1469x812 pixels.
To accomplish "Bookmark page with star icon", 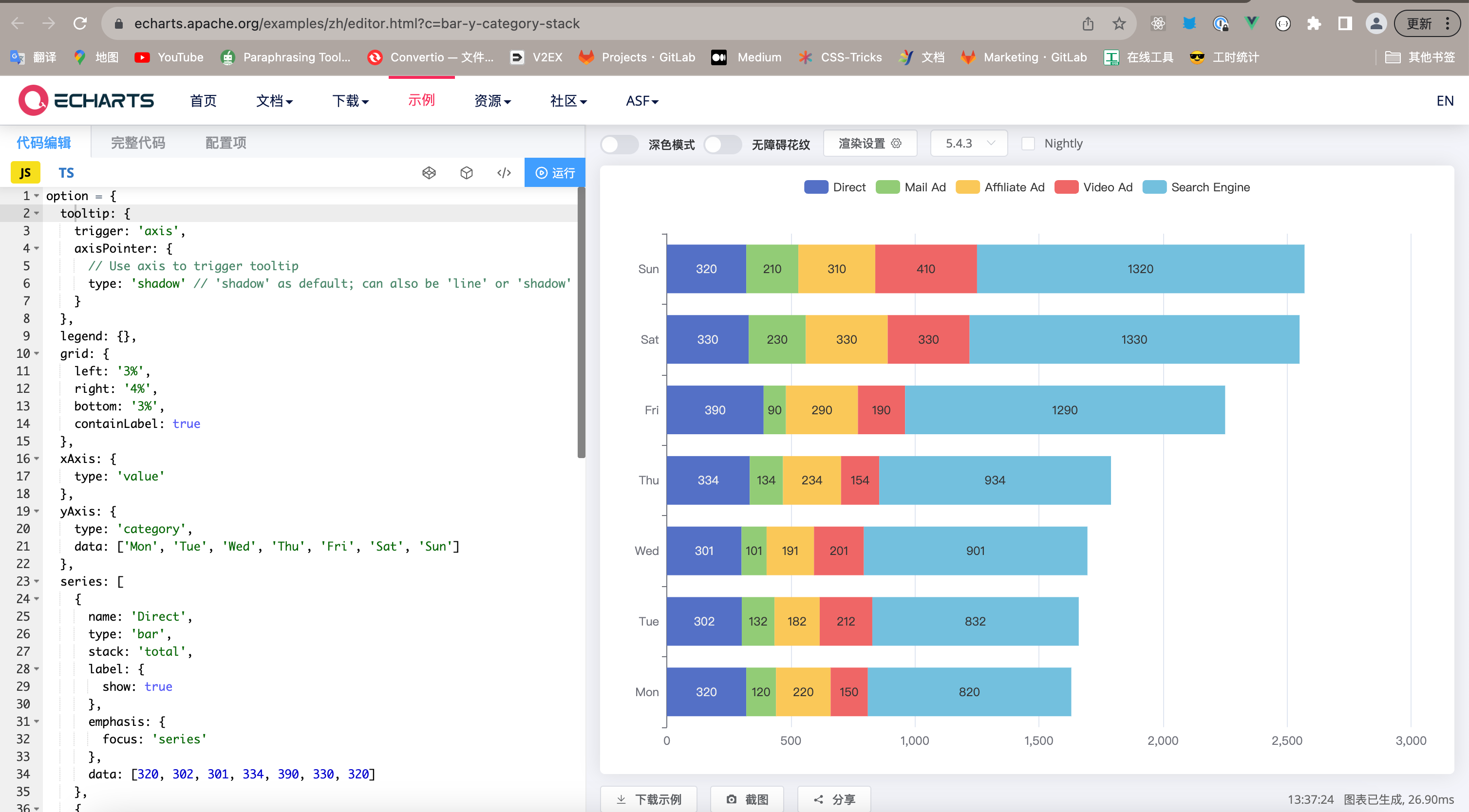I will tap(1119, 23).
